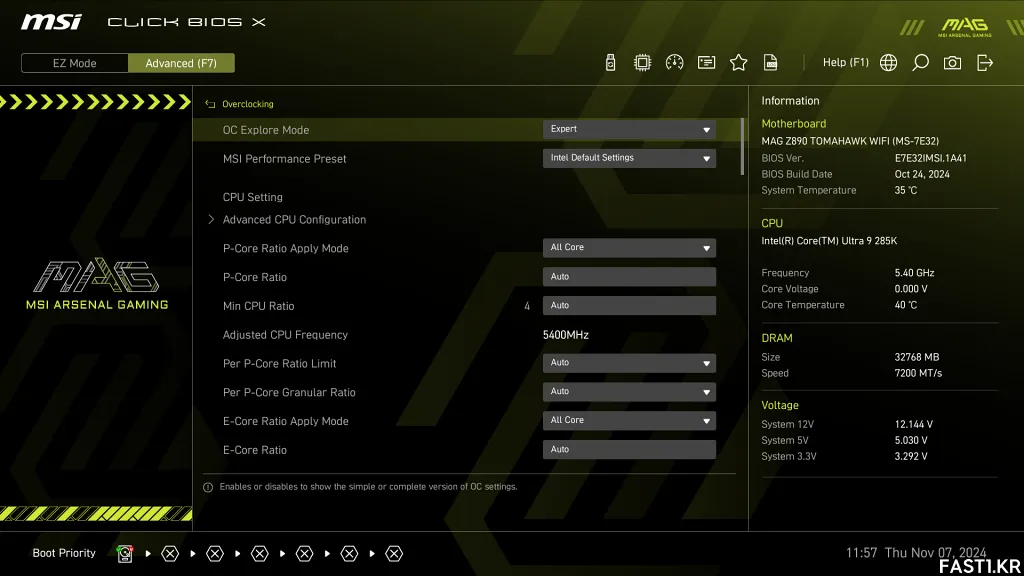Open the M-Flash USB drive icon
The width and height of the screenshot is (1024, 576).
[x=610, y=63]
